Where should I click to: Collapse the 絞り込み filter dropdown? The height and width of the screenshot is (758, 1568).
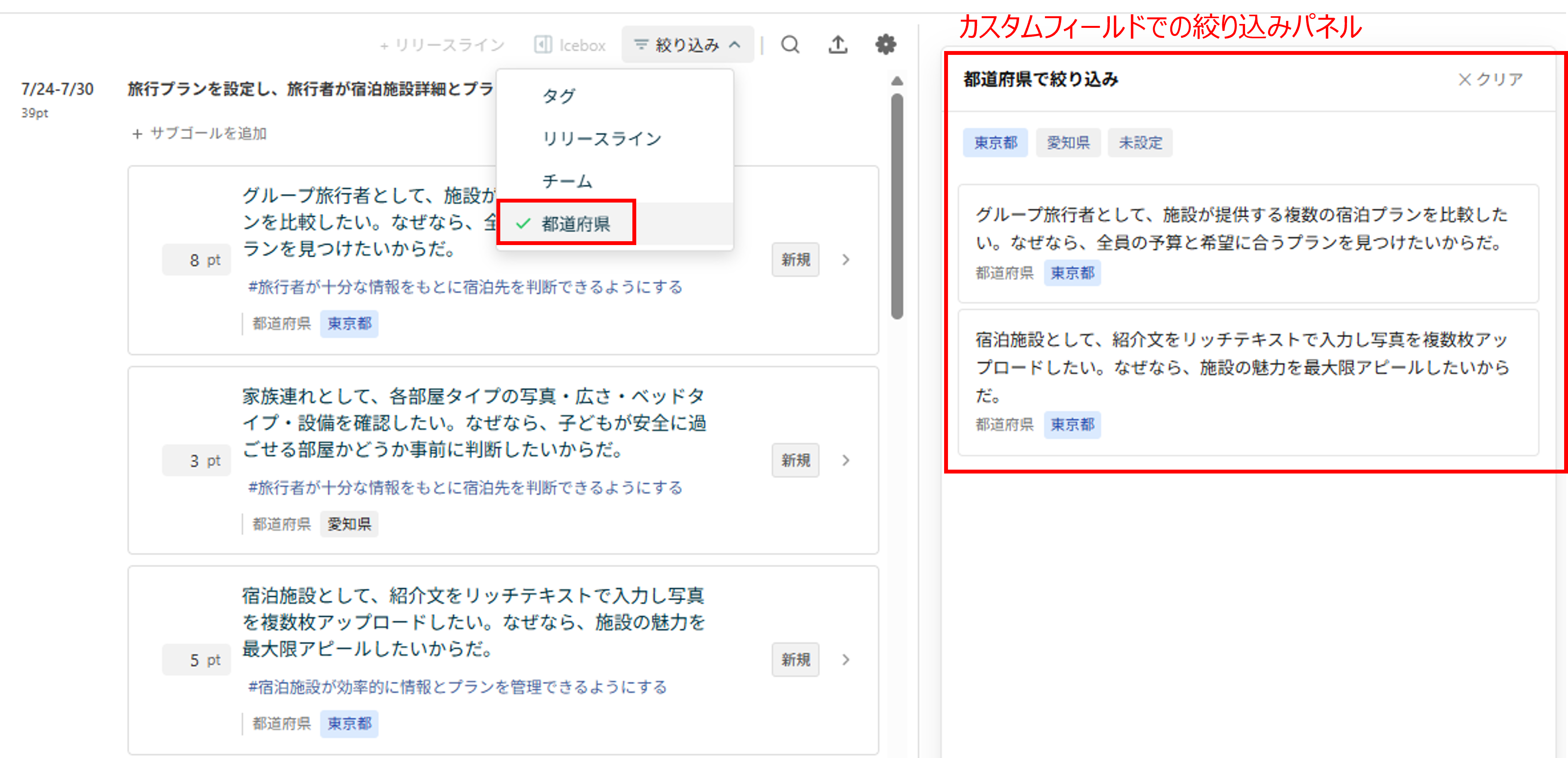tap(687, 44)
